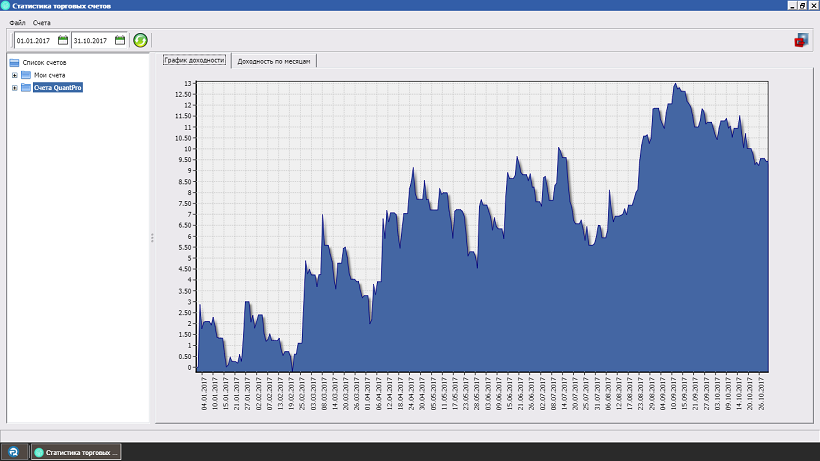Switch to the Доходность по месяцам tab
The image size is (820, 461).
coord(275,61)
